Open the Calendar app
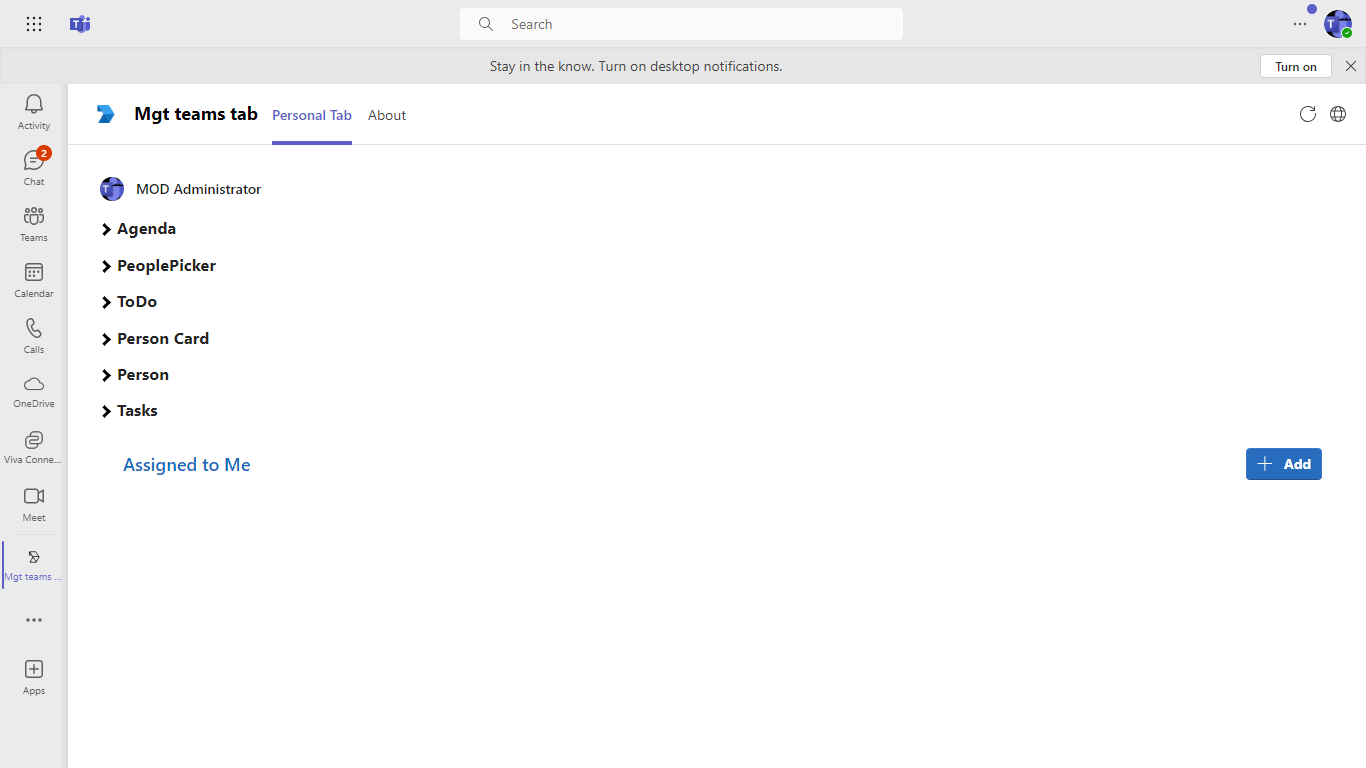Viewport: 1366px width, 768px height. 34,280
